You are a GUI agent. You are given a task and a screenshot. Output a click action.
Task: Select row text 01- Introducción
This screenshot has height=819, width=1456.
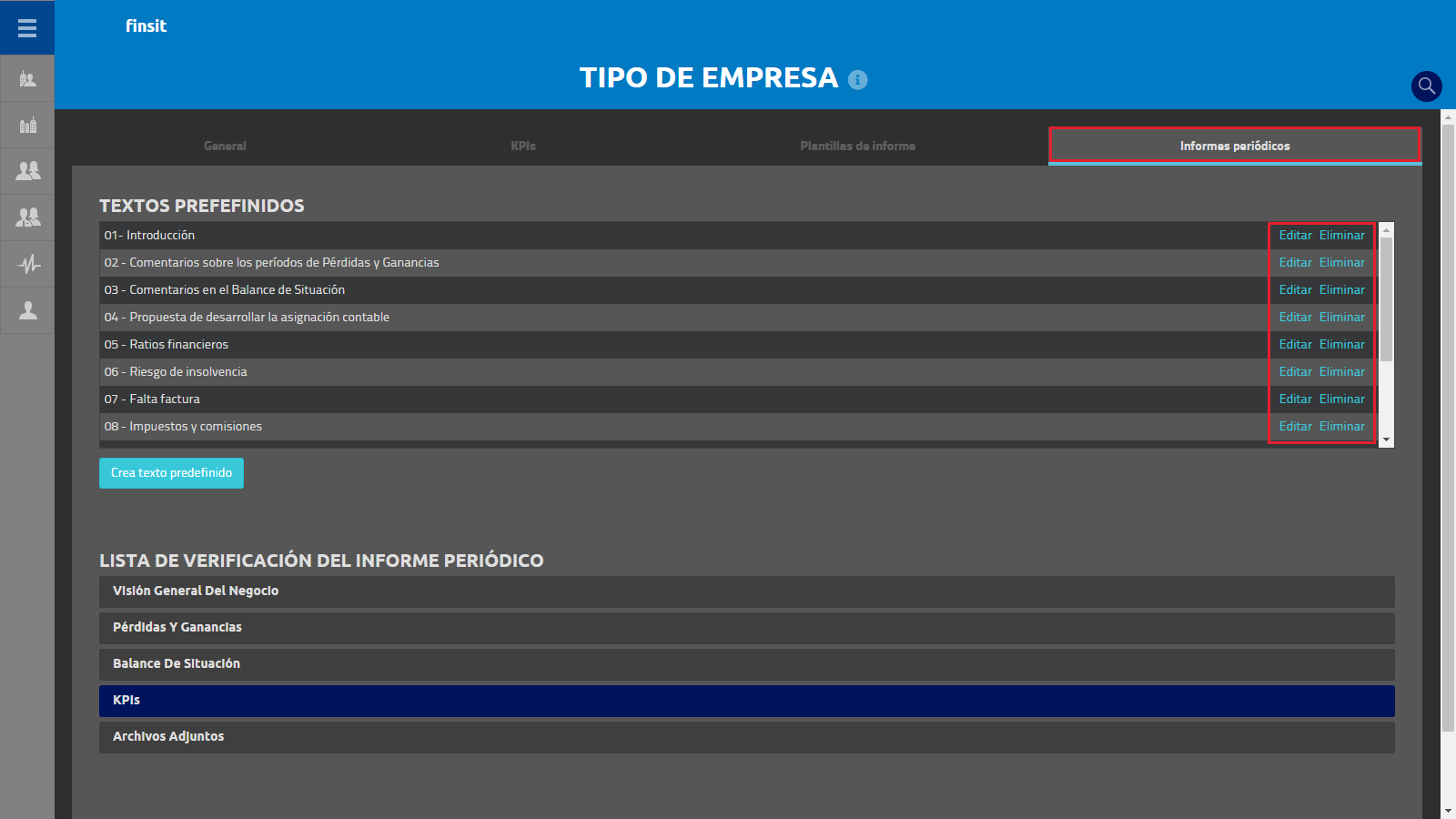pyautogui.click(x=149, y=235)
